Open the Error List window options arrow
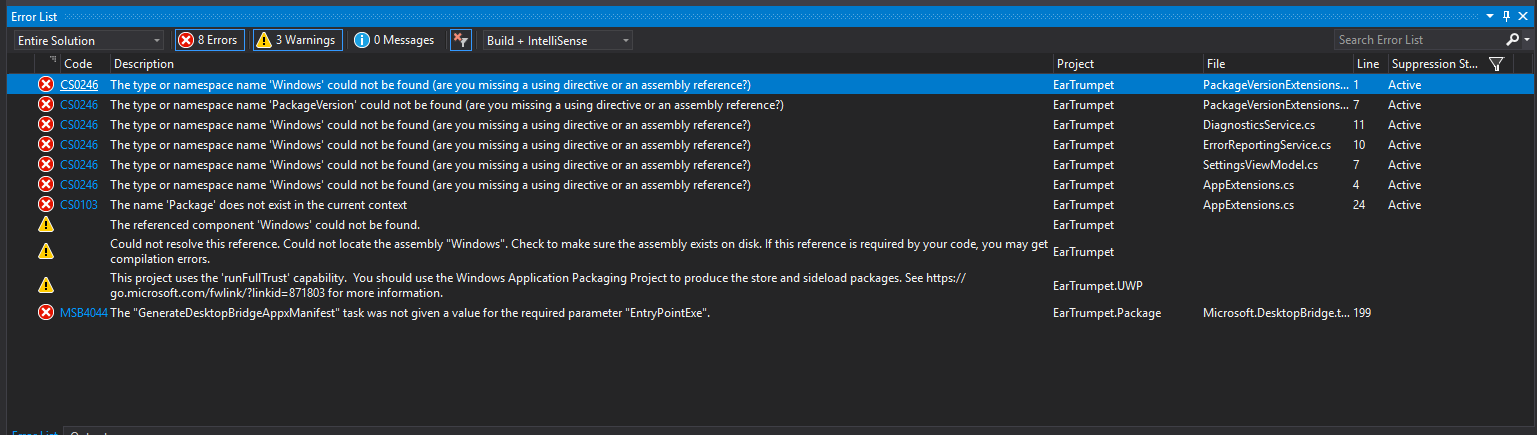Viewport: 1537px width, 435px height. (1490, 17)
